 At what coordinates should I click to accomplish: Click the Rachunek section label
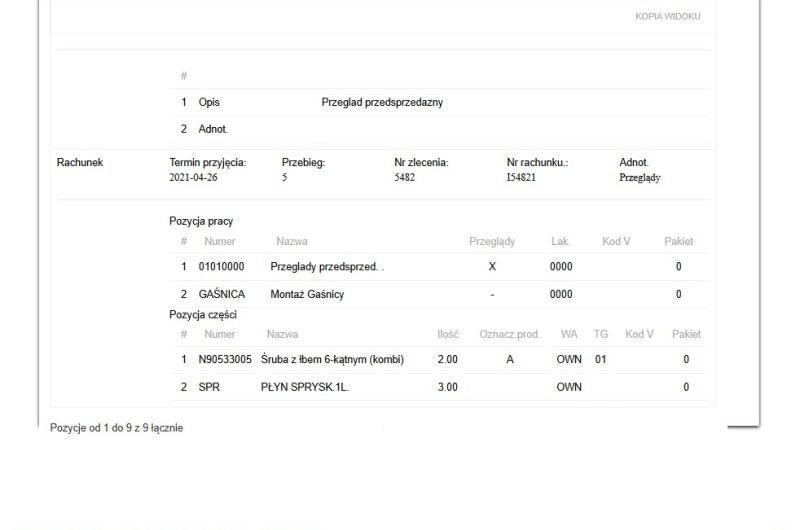click(x=80, y=162)
